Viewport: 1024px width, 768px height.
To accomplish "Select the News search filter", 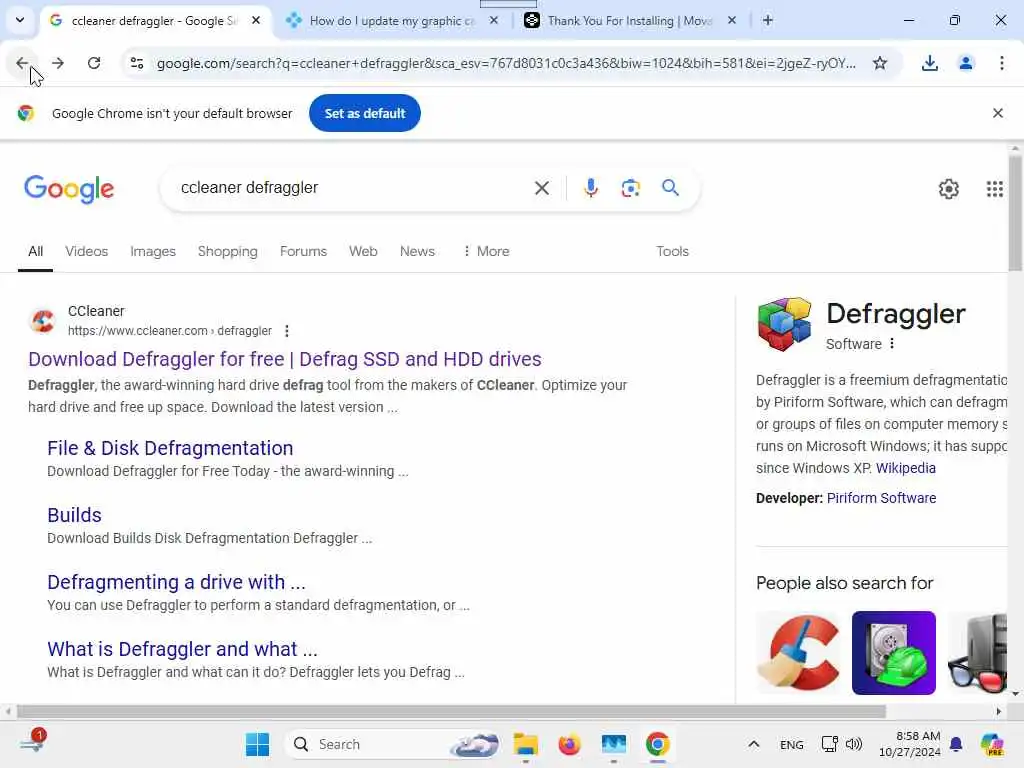I will (417, 251).
